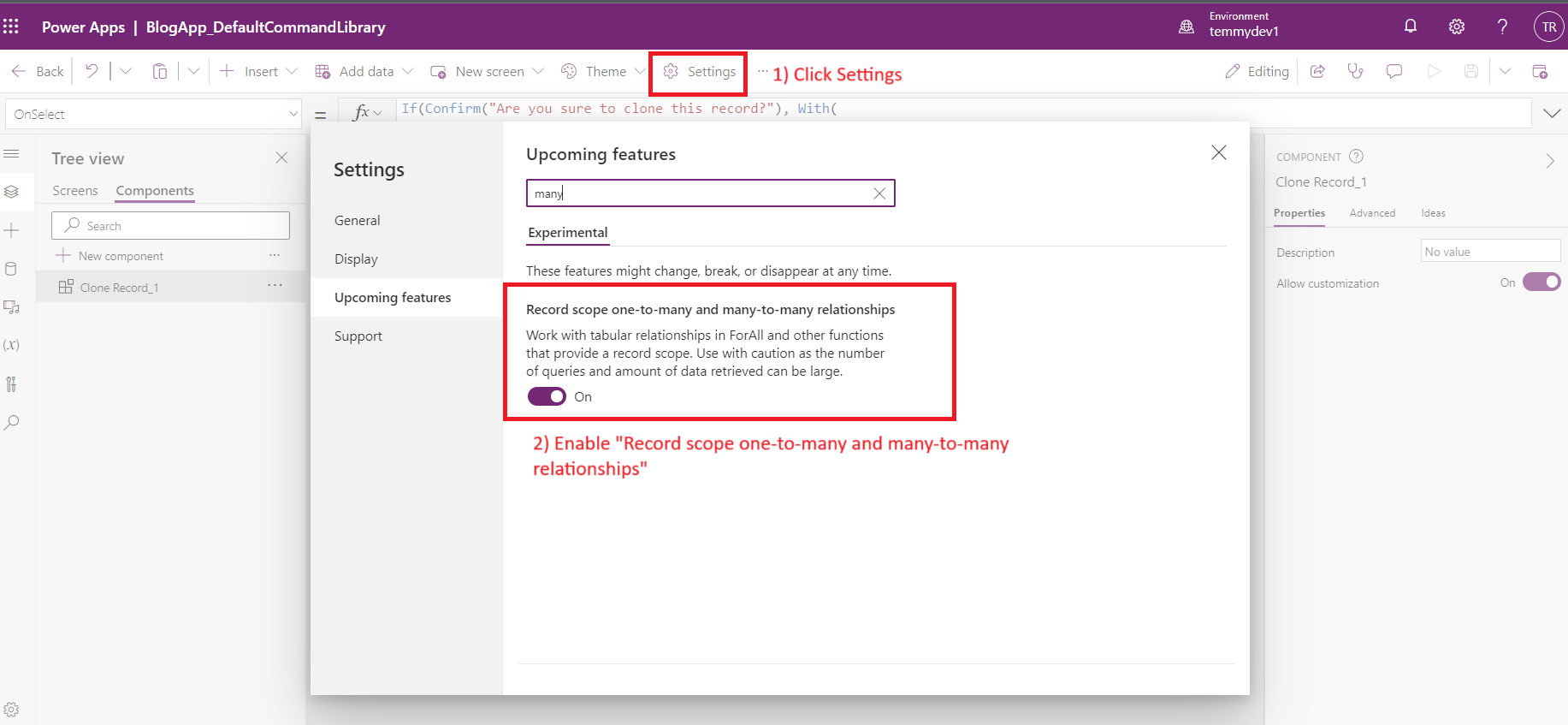The height and width of the screenshot is (725, 1568).
Task: Switch to Screens tab in Tree view
Action: coord(75,190)
